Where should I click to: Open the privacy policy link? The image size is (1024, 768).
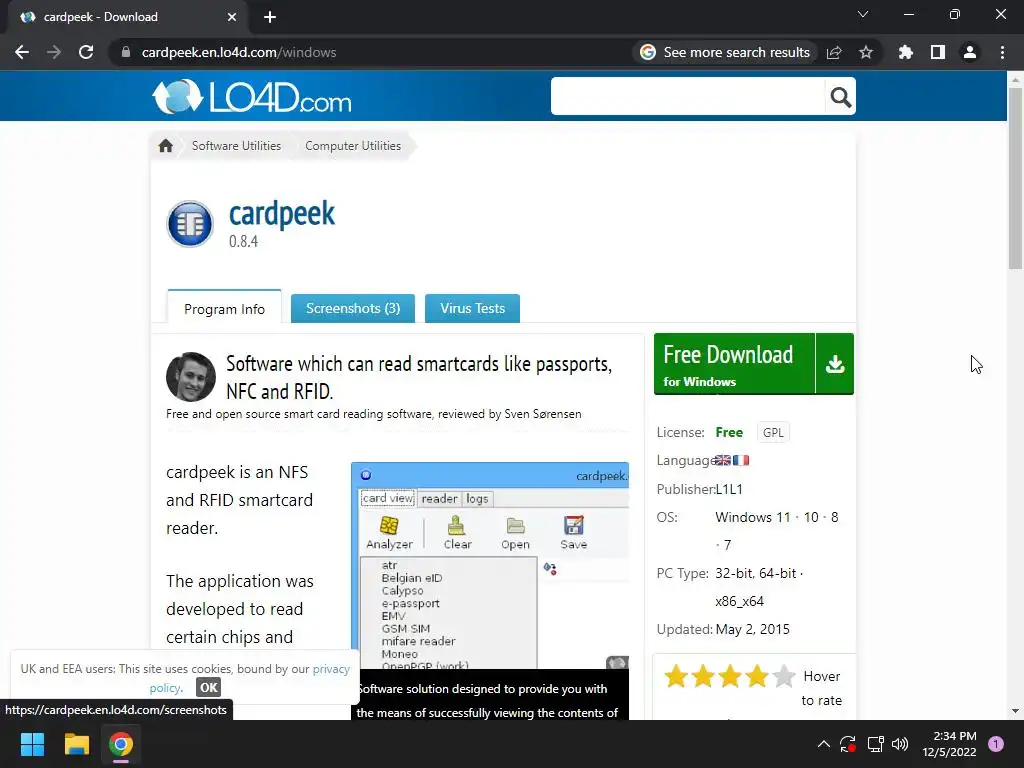pos(249,678)
